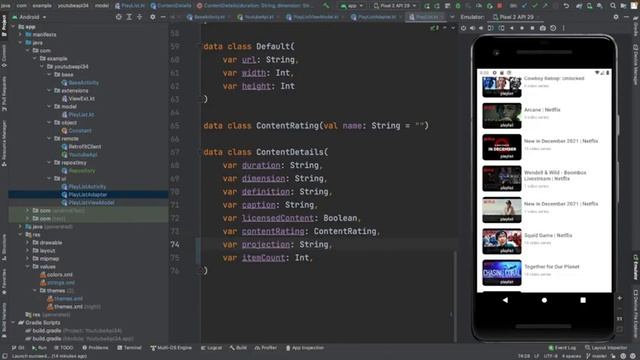Switch to the BaseActivity.kt editor tab
This screenshot has width=640, height=360.
coord(209,17)
